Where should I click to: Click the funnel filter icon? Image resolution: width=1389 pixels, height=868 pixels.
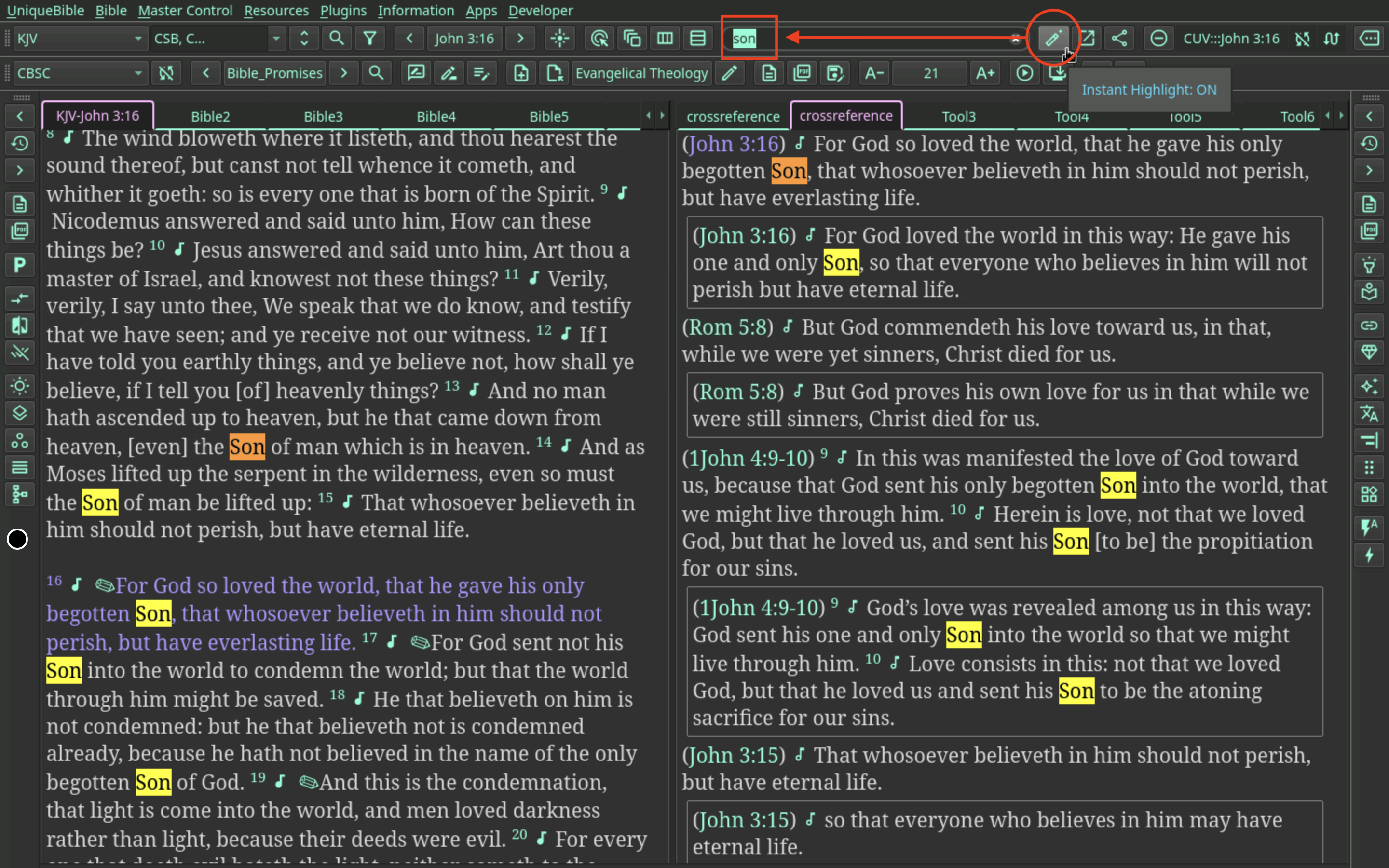click(369, 39)
